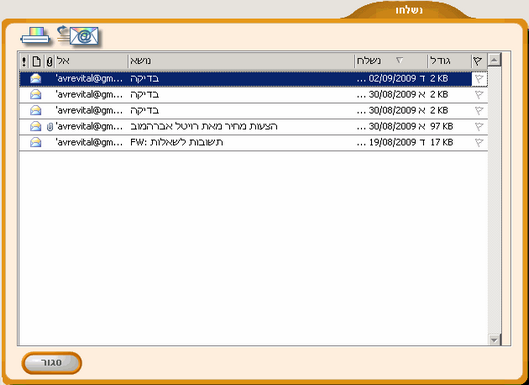Click the document icon column header

click(x=36, y=61)
